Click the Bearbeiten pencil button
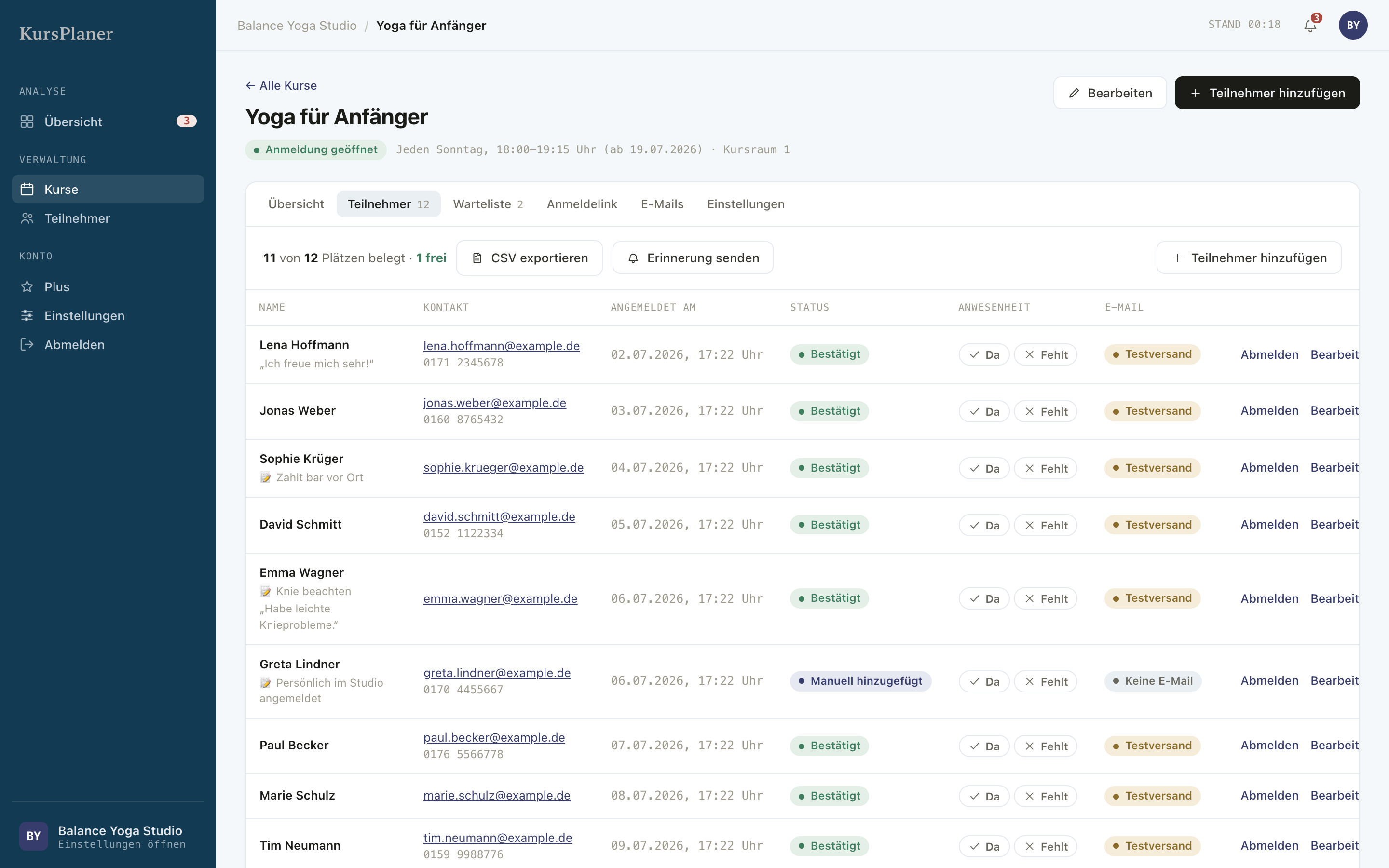Screen dimensions: 1389x868 click(1109, 93)
